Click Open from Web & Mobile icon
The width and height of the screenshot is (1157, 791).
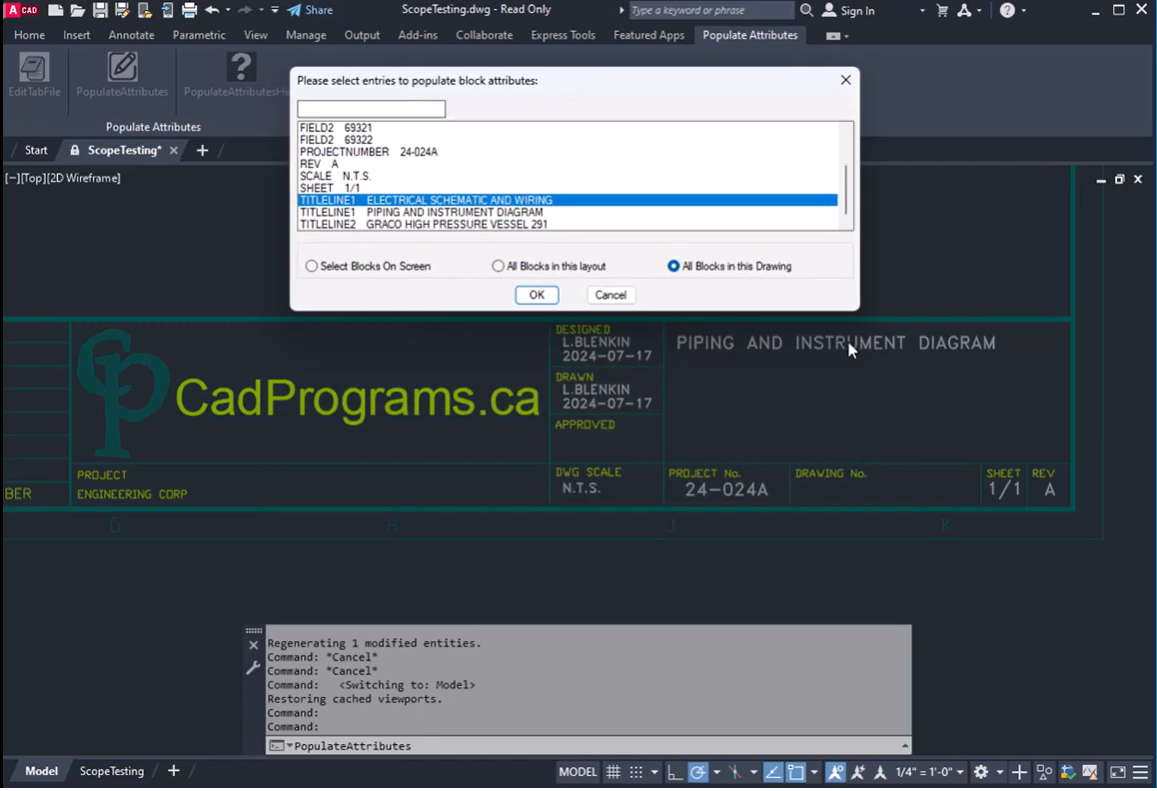[145, 10]
